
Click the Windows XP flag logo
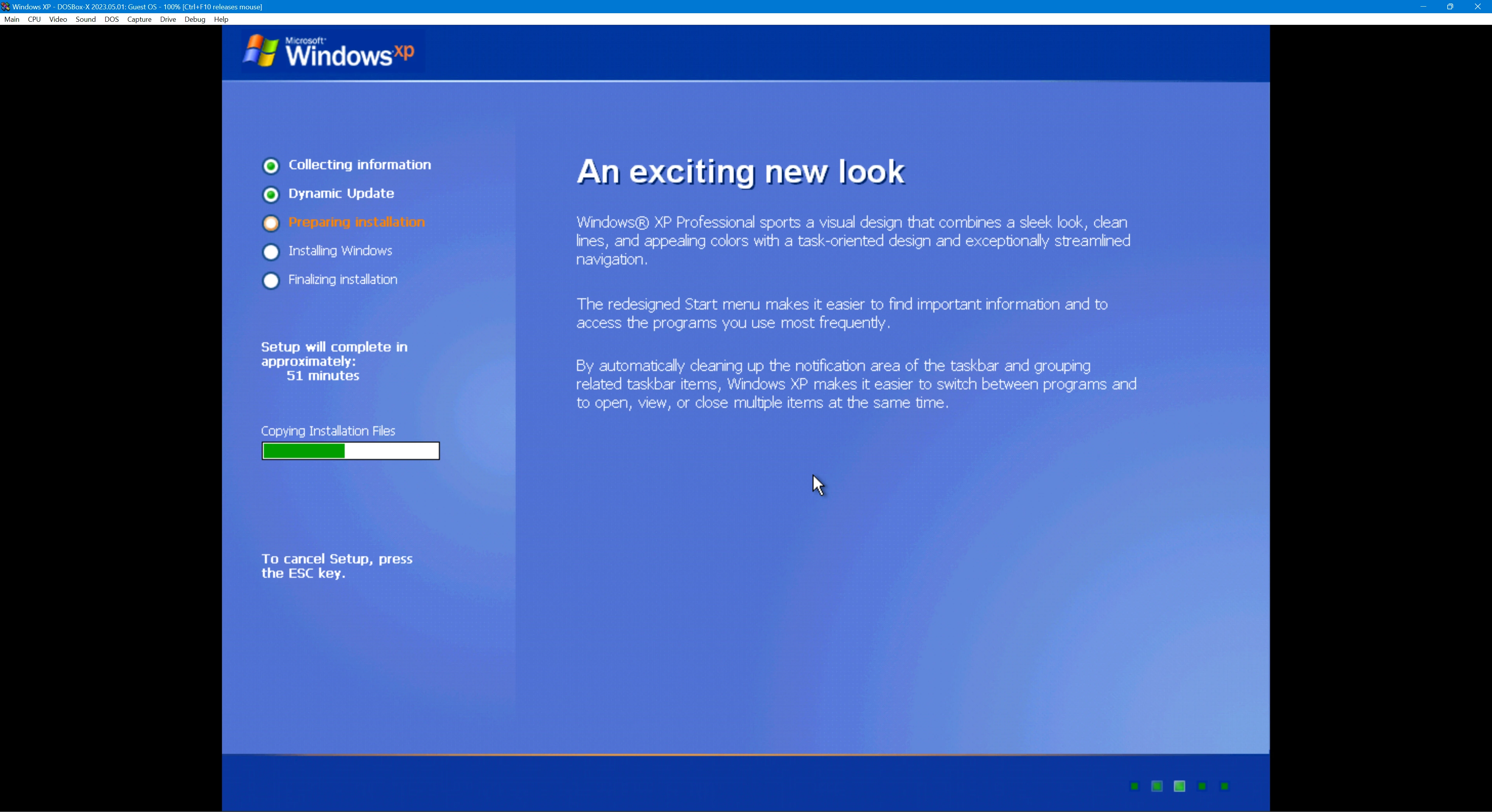coord(260,51)
